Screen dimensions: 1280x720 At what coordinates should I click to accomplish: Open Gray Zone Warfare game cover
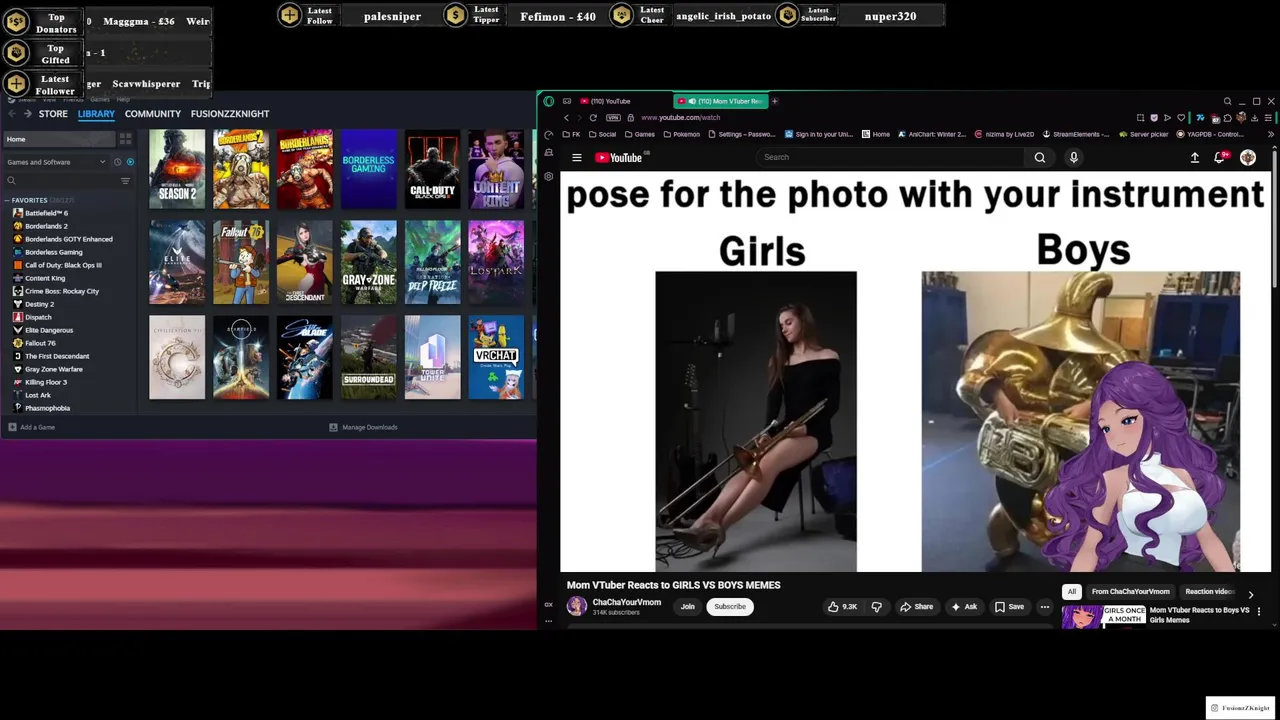(368, 262)
